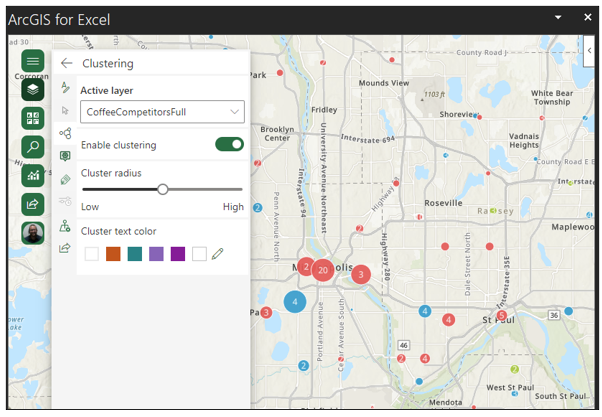Open the Basemap gallery button

point(33,118)
